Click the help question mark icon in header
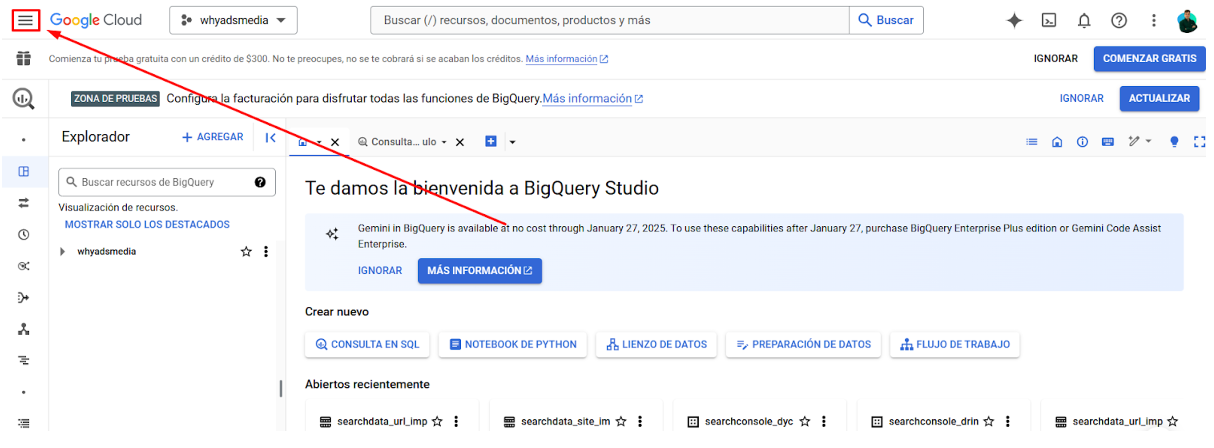Image resolution: width=1214 pixels, height=448 pixels. pos(1119,20)
